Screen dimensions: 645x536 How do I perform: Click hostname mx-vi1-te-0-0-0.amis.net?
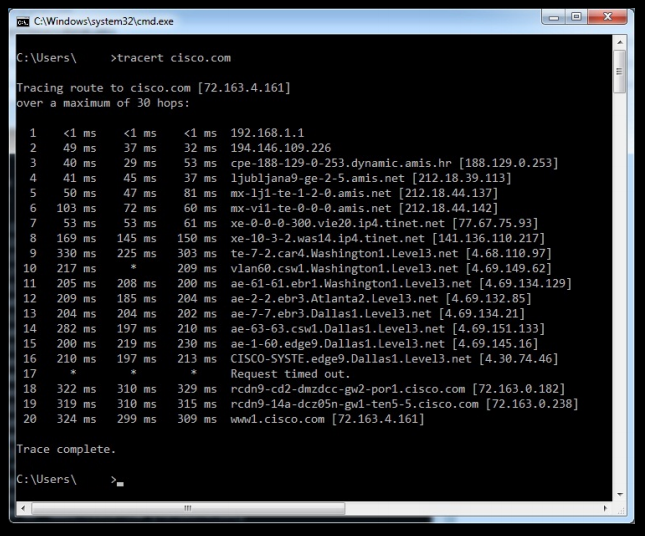click(x=311, y=208)
